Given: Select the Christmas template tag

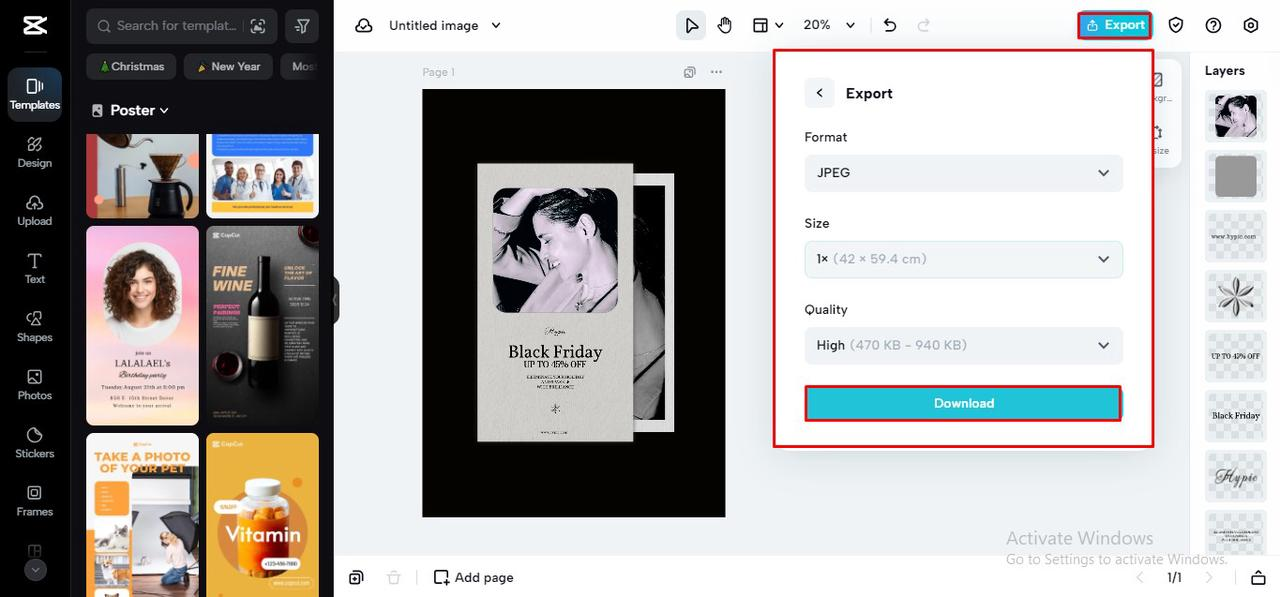Looking at the screenshot, I should [131, 67].
